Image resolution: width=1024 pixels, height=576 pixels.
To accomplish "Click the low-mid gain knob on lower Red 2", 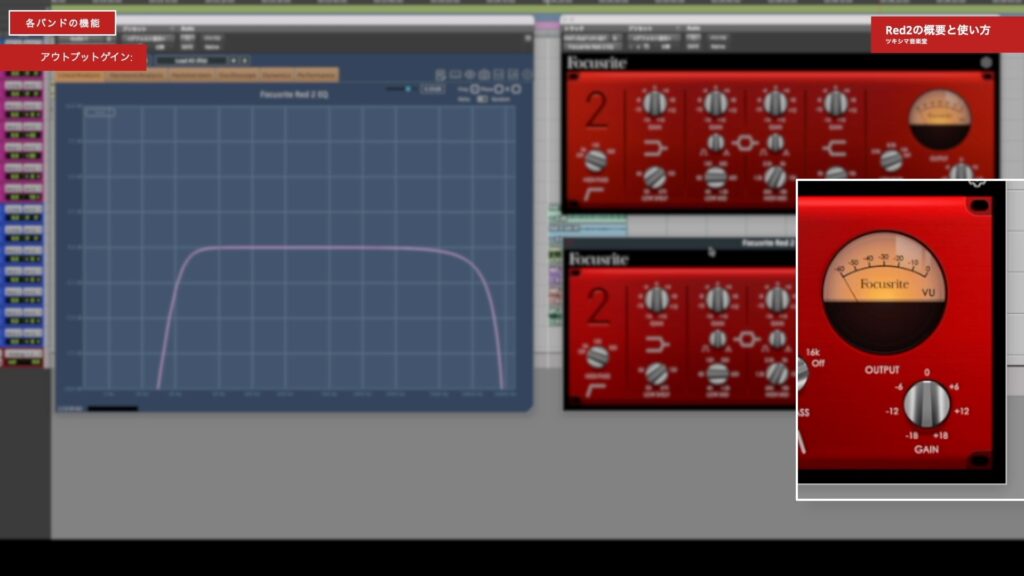I will [x=717, y=300].
